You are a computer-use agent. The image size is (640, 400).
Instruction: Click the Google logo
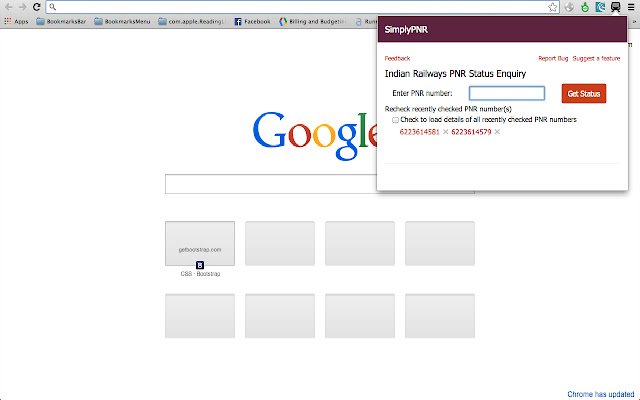pos(315,136)
